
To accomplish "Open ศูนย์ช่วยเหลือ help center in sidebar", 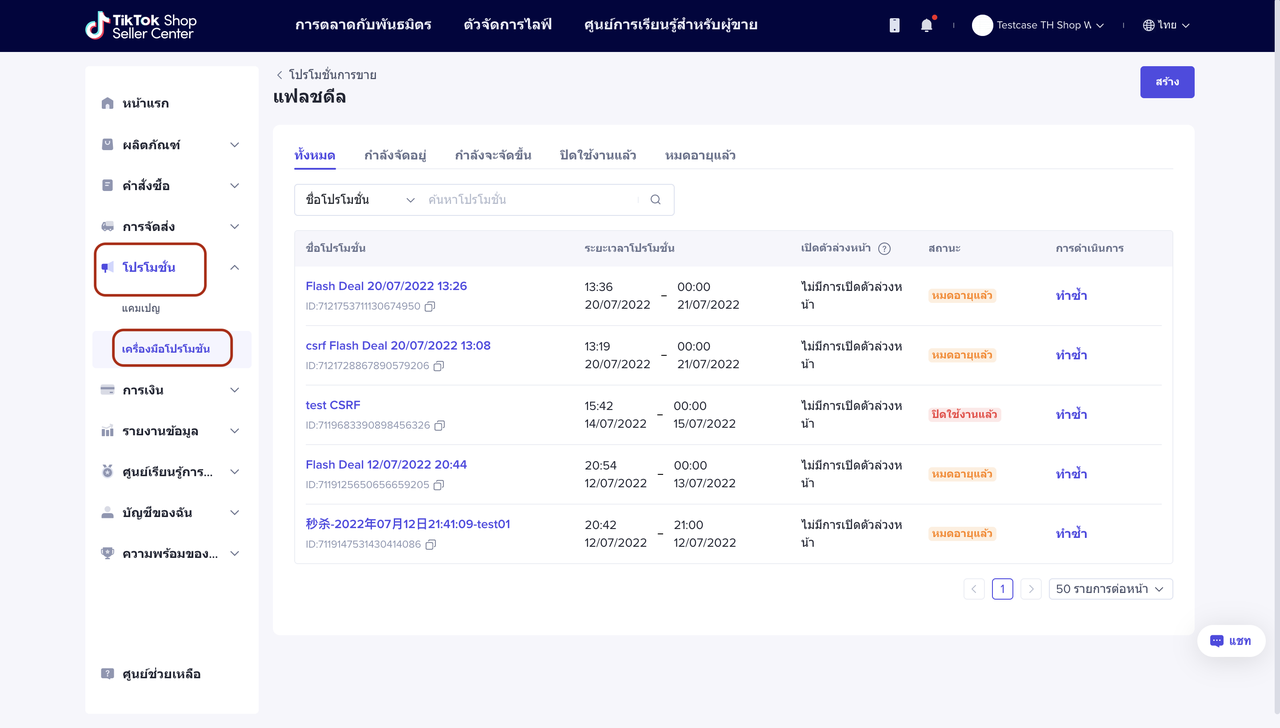I will 161,674.
